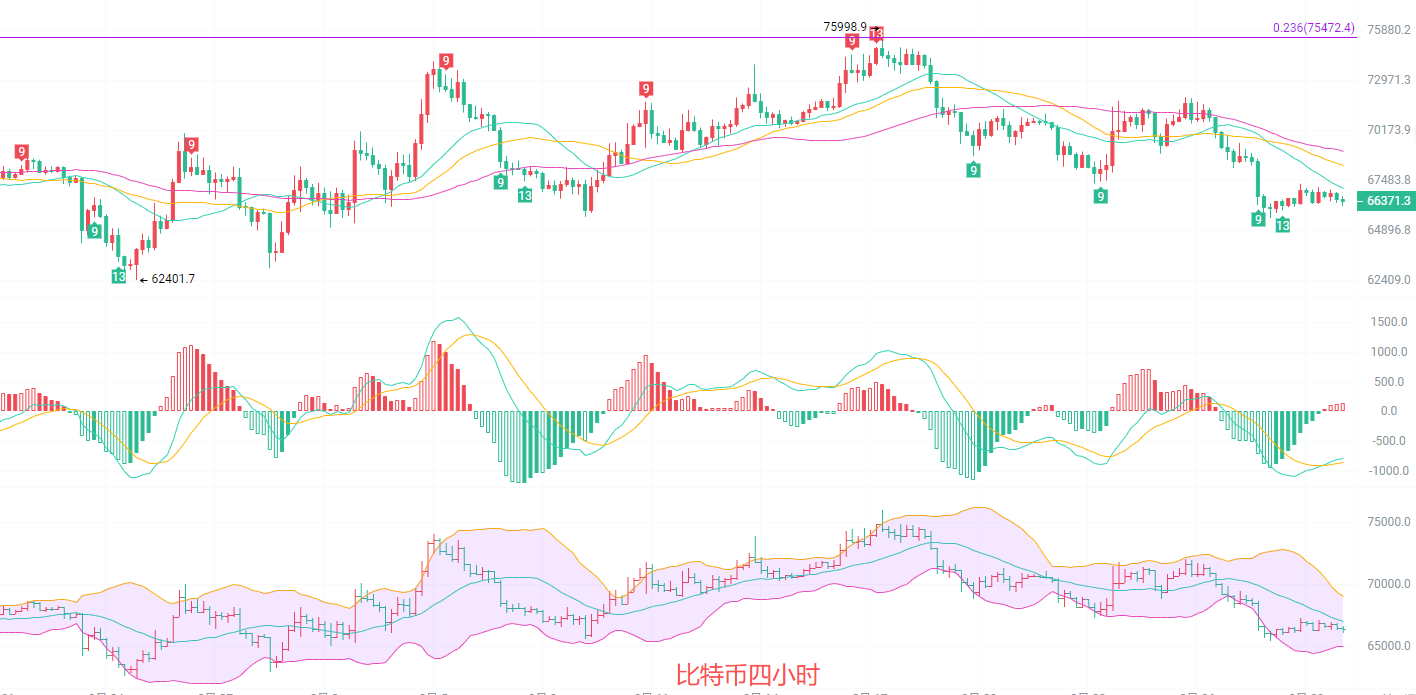Select the 65000.0 label on the Bollinger axis
The image size is (1416, 695).
pyautogui.click(x=1388, y=646)
